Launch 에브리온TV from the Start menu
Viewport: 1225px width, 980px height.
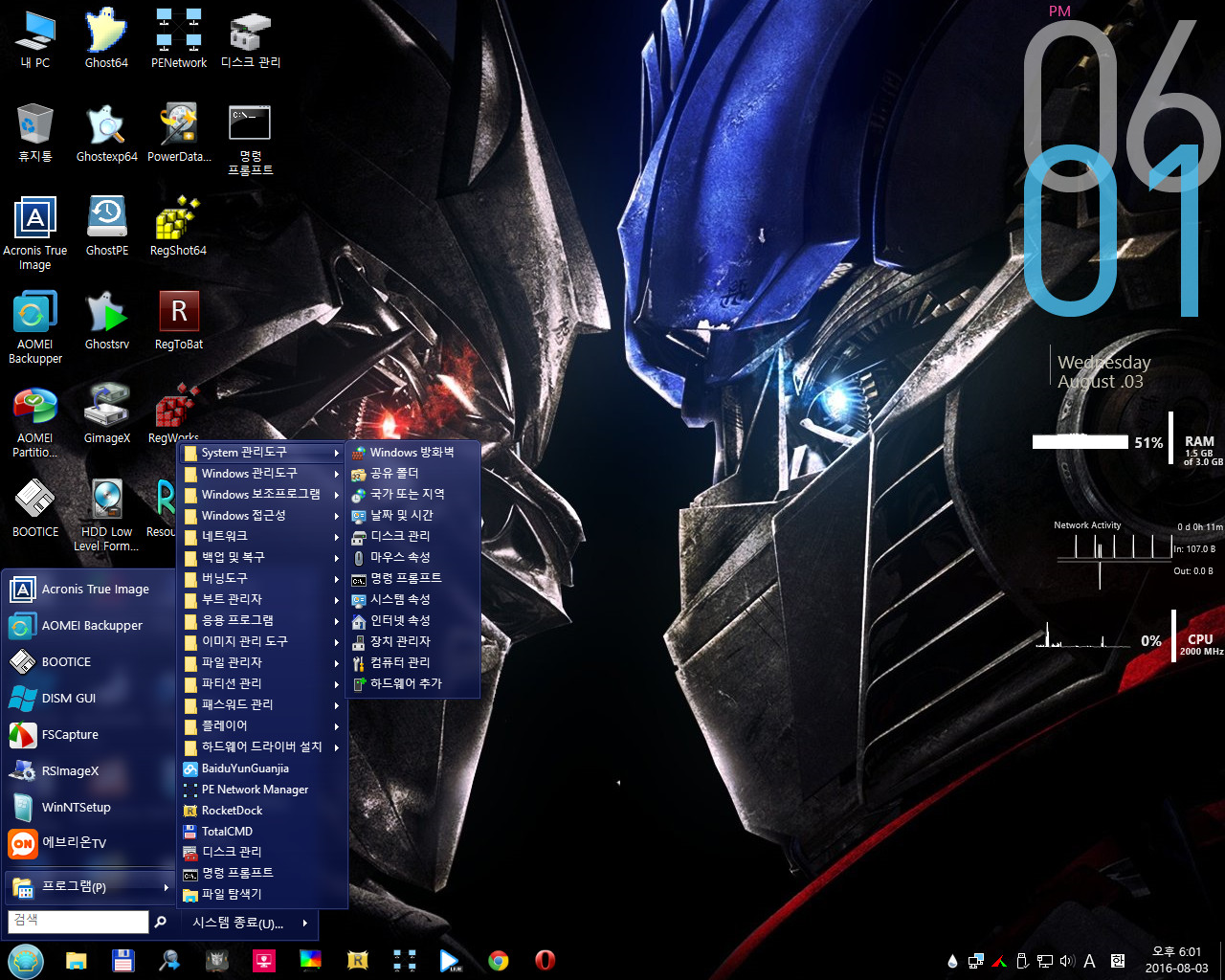[89, 844]
